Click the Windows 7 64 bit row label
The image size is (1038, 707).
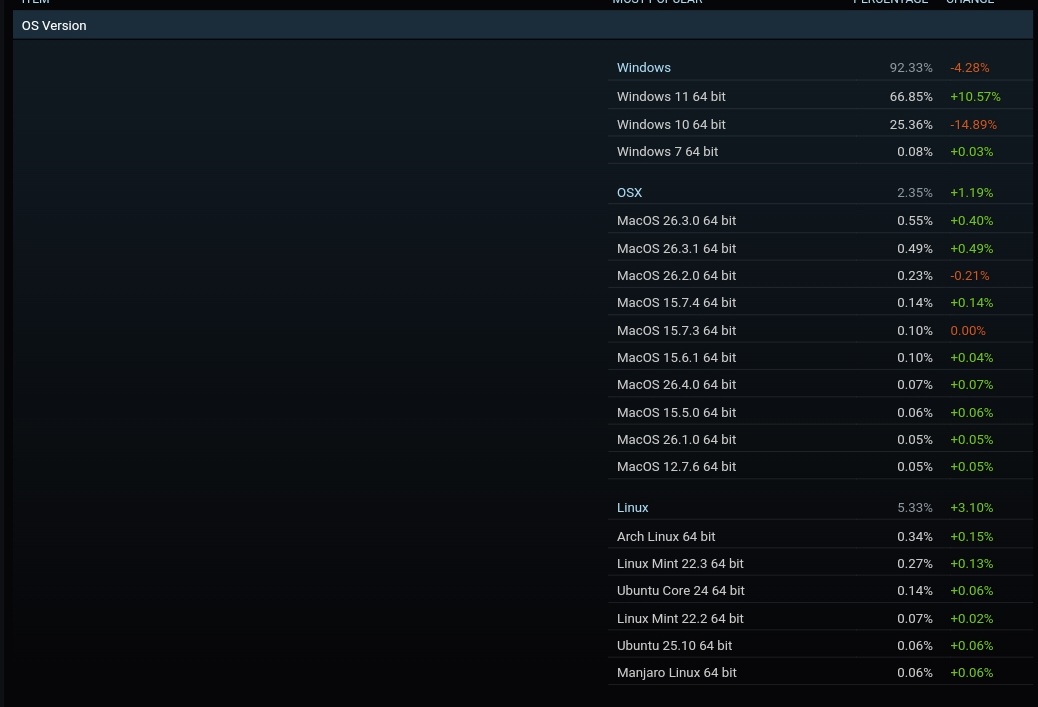pyautogui.click(x=667, y=152)
